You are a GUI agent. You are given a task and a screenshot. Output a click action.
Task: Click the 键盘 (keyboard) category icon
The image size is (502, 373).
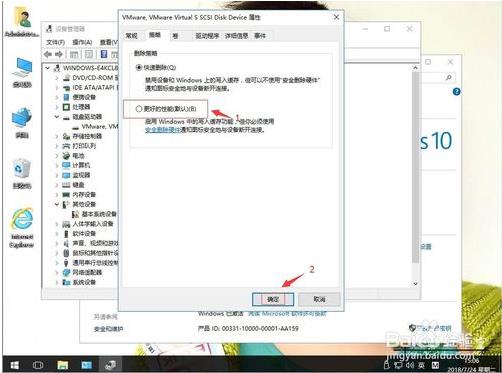(66, 185)
